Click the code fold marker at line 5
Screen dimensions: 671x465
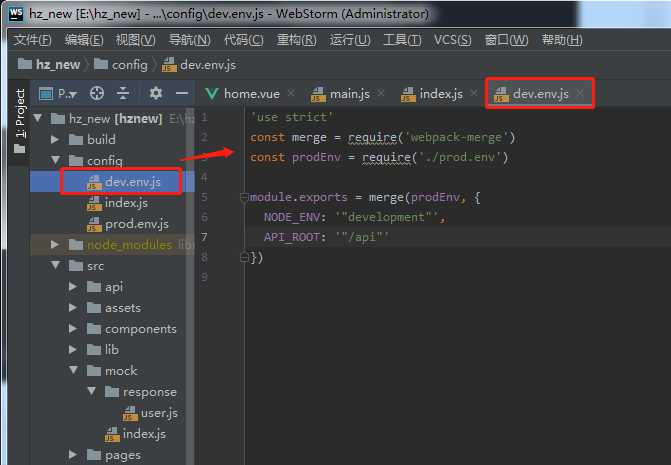tap(244, 197)
